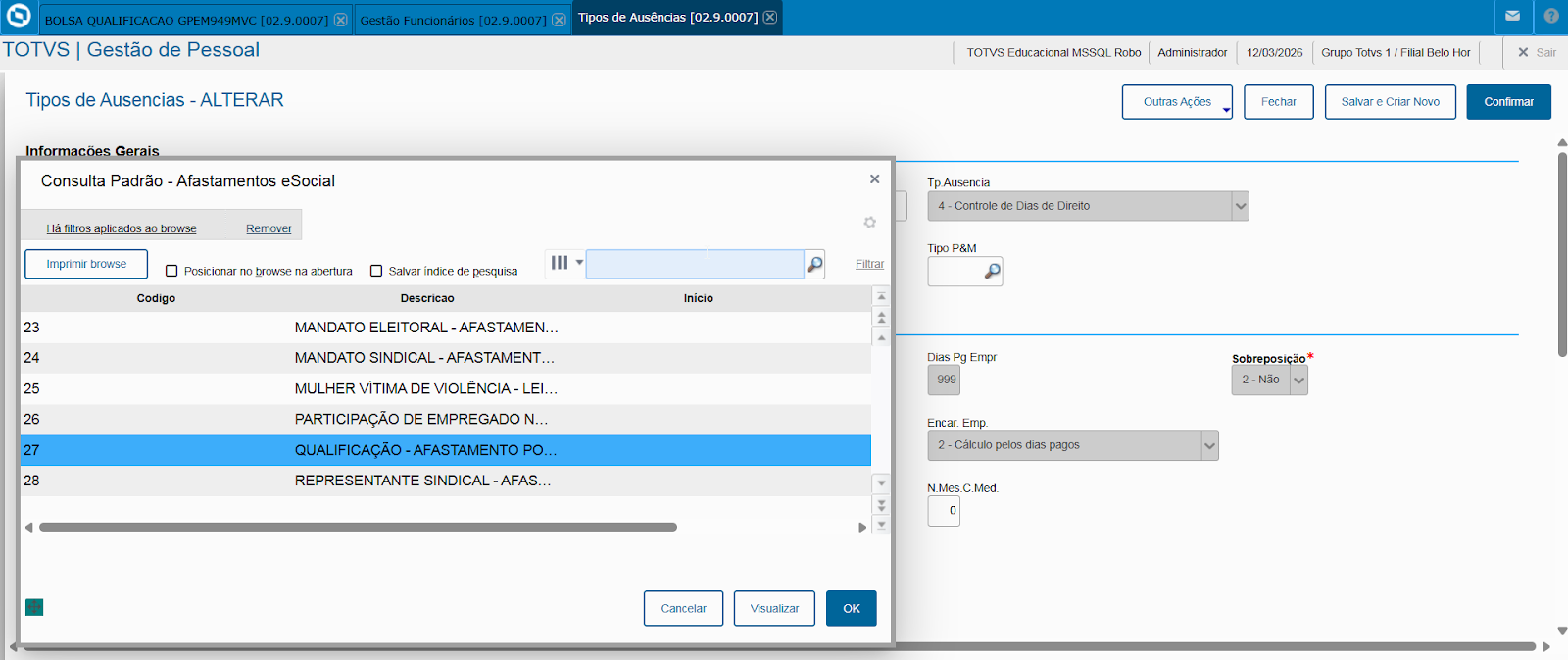Select row 24 MANDATO SINDICAL
The image size is (1568, 660).
446,358
